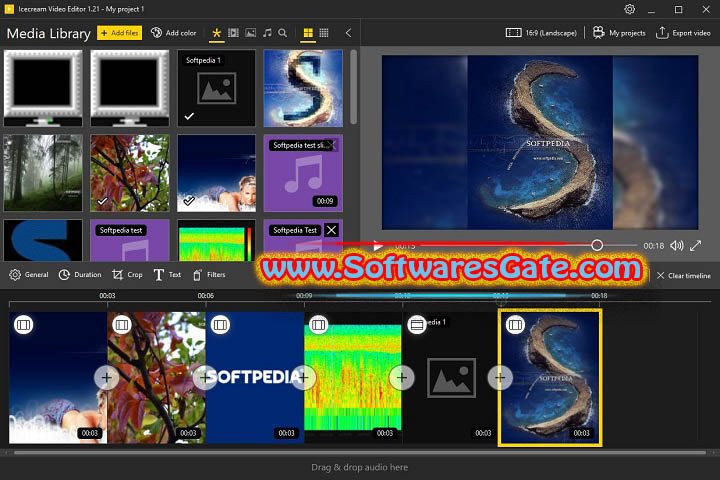
Task: Click the video preview image
Action: click(x=540, y=142)
